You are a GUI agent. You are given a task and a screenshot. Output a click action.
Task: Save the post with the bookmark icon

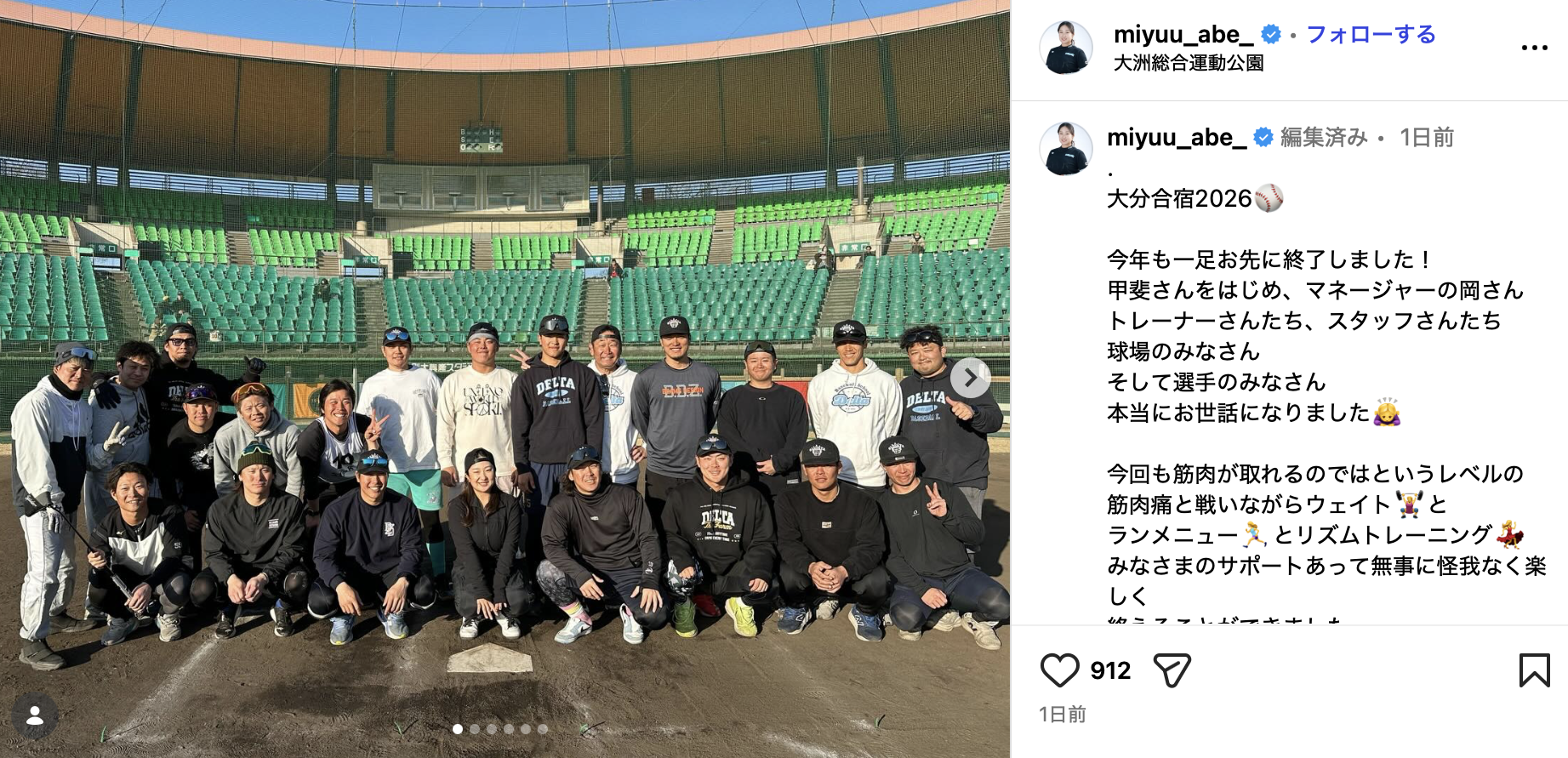(x=1534, y=670)
